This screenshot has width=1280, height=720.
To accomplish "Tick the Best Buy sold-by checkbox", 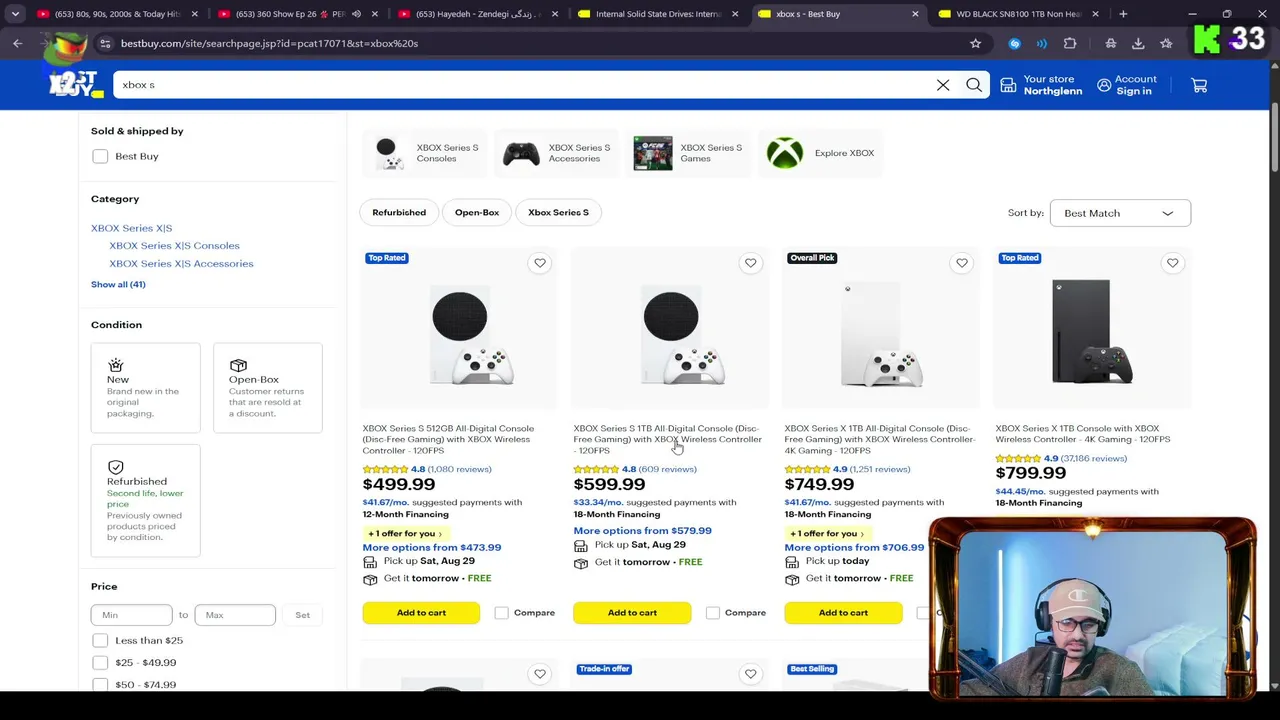I will coord(100,156).
